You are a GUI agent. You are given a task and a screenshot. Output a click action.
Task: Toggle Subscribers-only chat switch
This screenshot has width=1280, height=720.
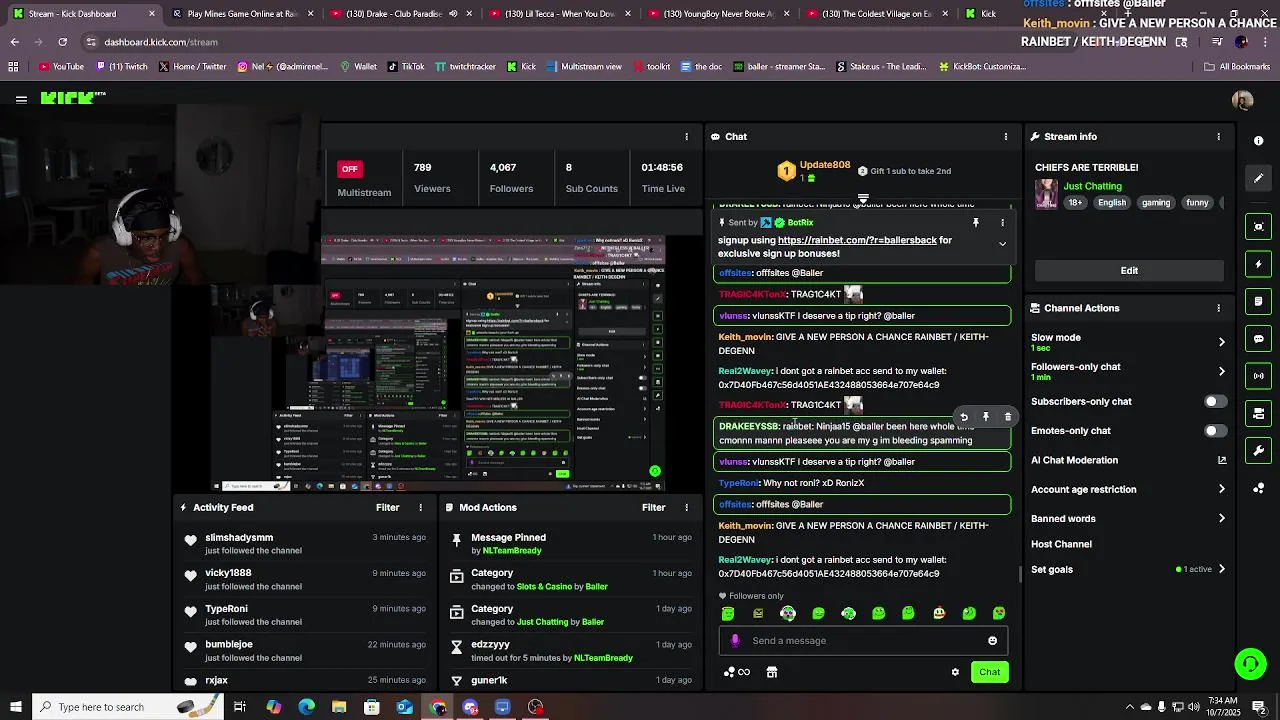pyautogui.click(x=1215, y=402)
